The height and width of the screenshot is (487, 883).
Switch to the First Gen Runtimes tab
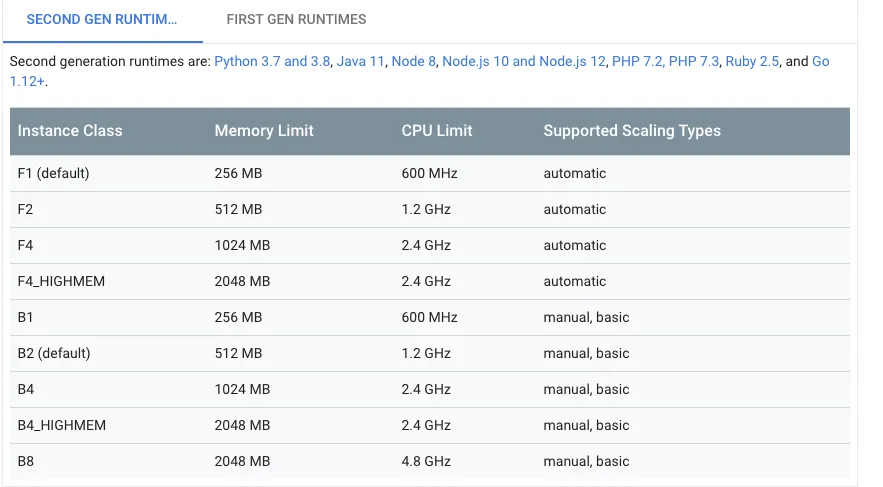[x=296, y=19]
